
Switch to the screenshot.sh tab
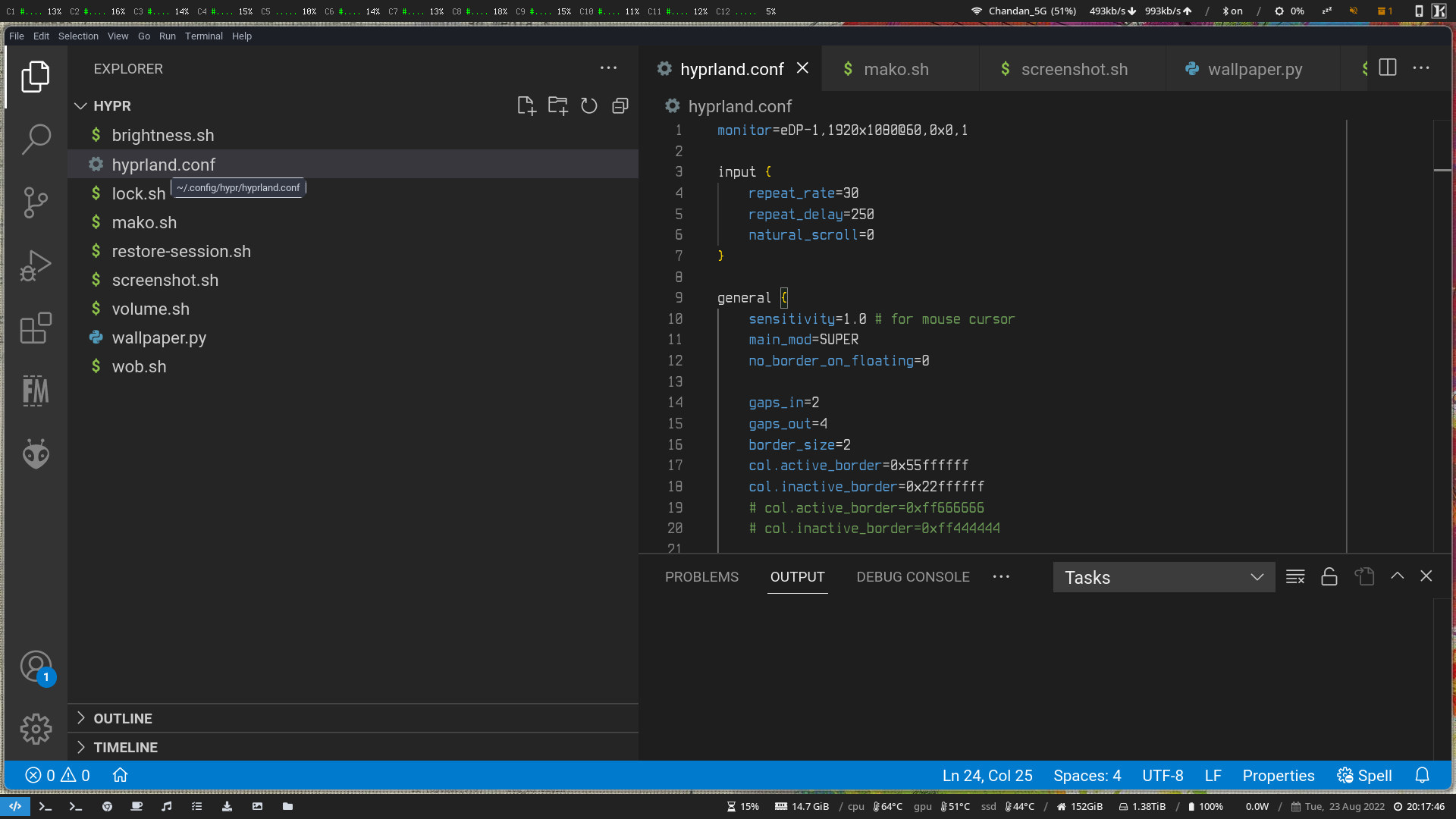pos(1074,68)
